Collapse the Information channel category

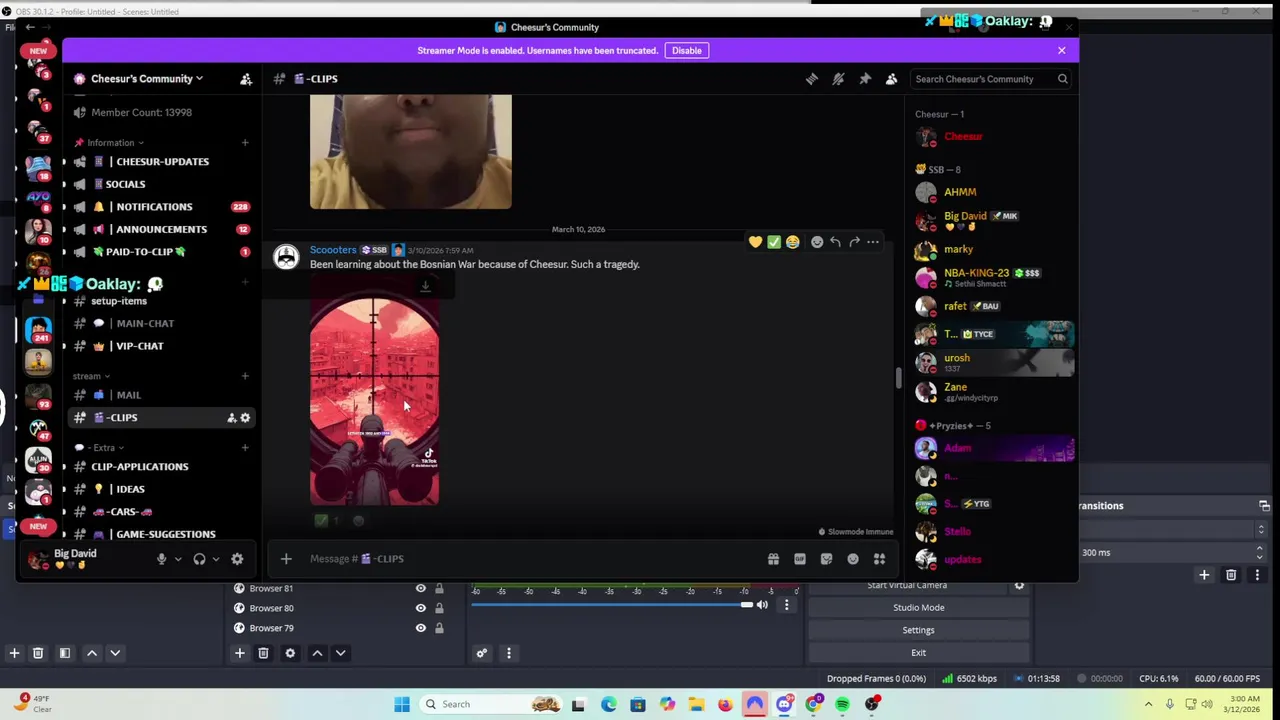(x=115, y=143)
